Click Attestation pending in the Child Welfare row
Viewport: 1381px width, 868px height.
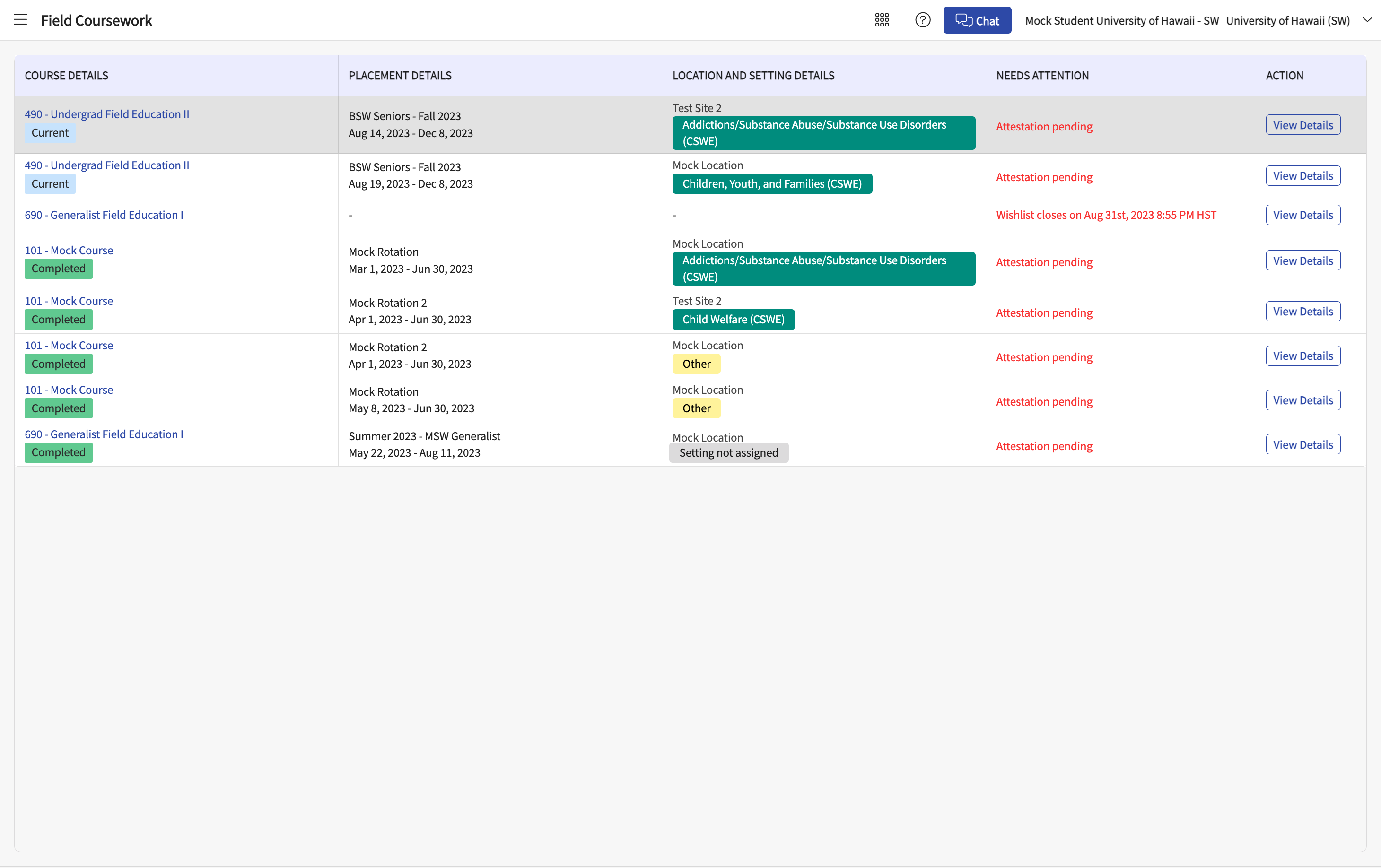1044,313
